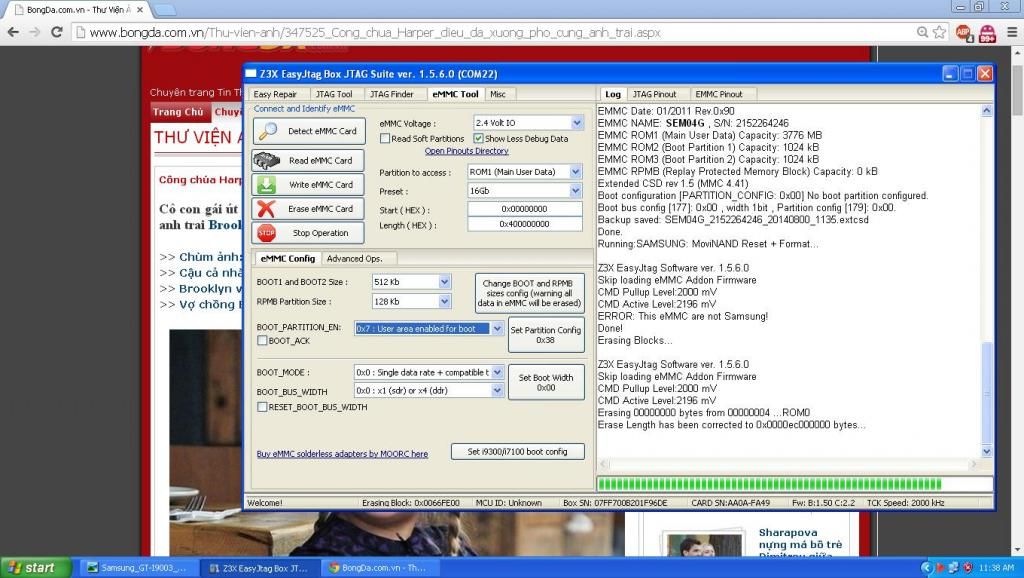Open the eMMC Voltage dropdown
Viewport: 1024px width, 578px height.
[x=577, y=123]
